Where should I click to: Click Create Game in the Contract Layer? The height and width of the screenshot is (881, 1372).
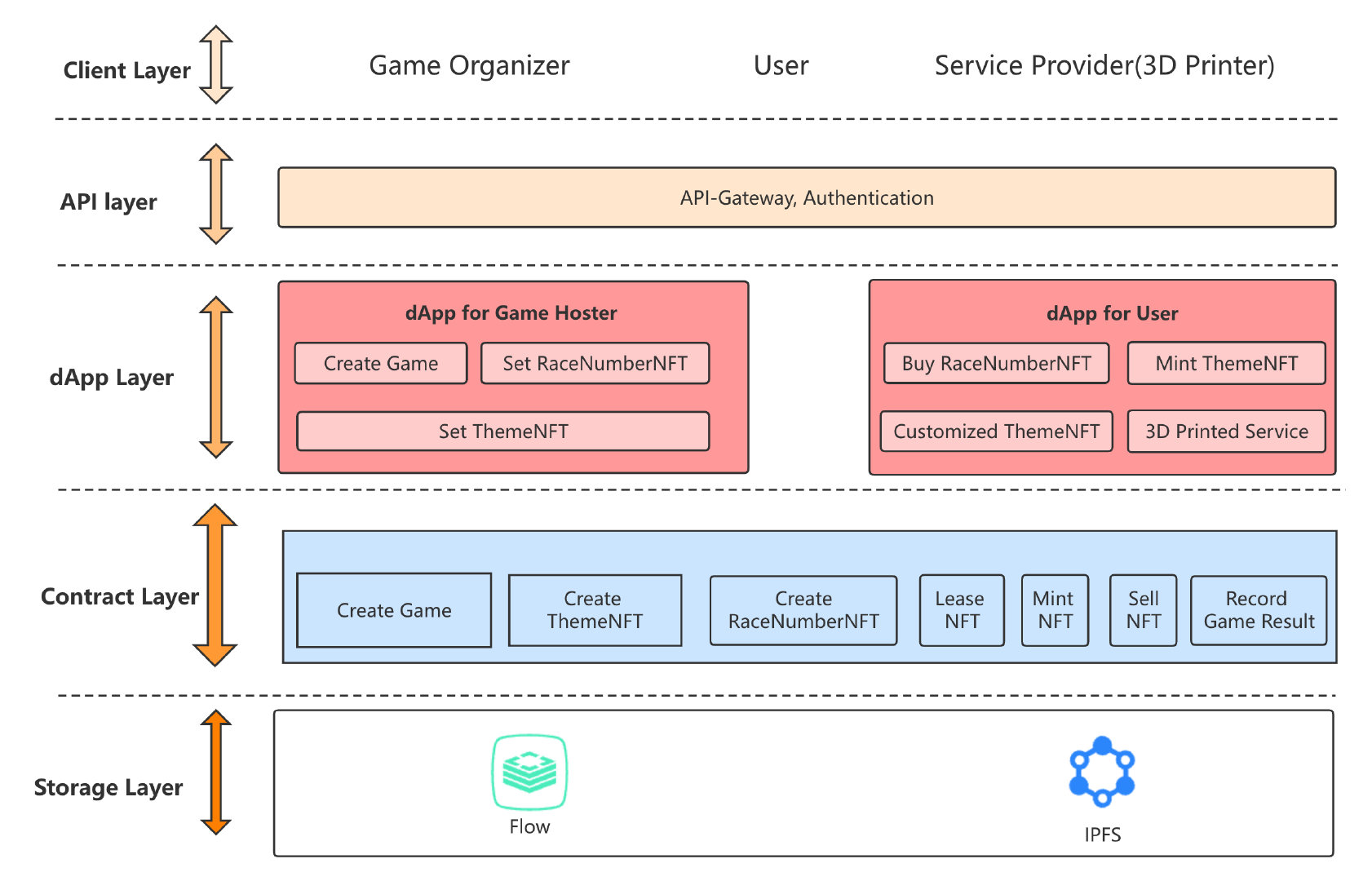(394, 610)
